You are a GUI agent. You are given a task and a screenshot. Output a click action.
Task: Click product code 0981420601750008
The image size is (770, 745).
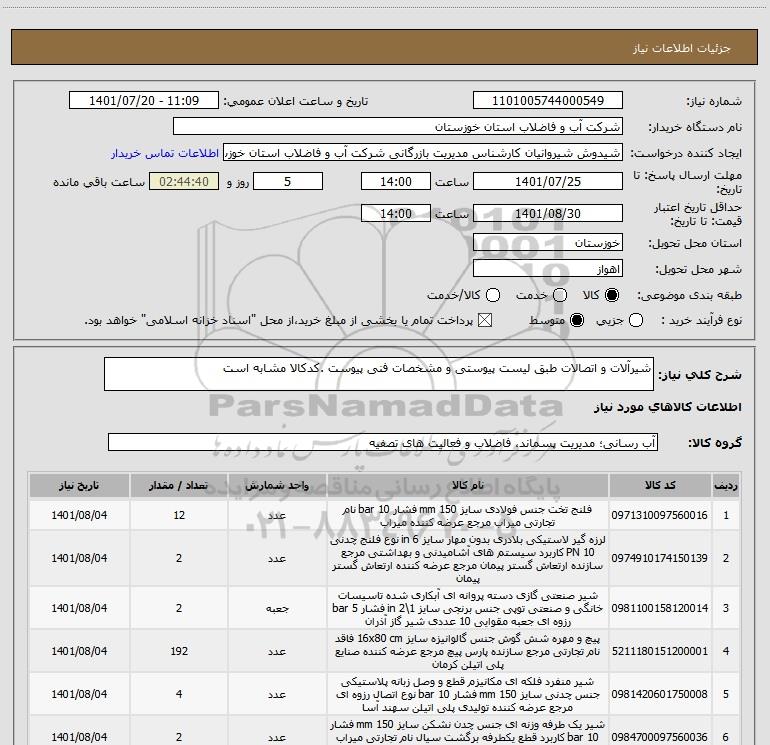660,694
